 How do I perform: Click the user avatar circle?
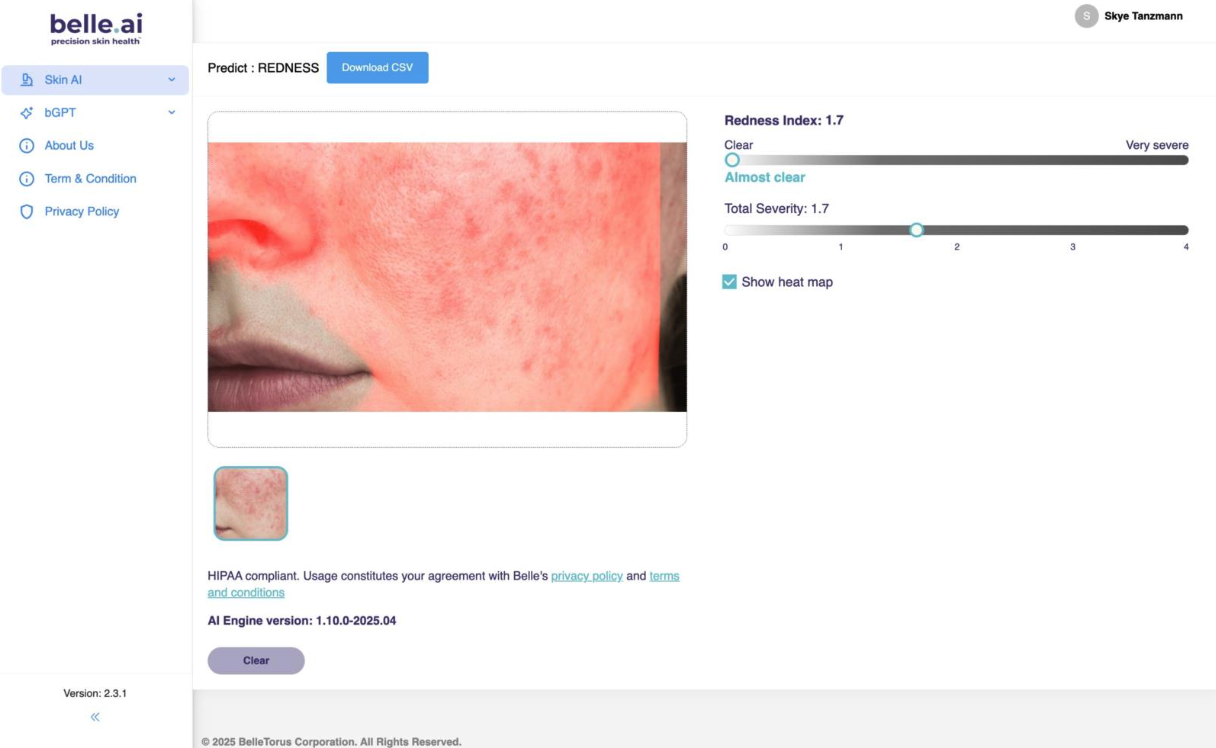[1086, 16]
